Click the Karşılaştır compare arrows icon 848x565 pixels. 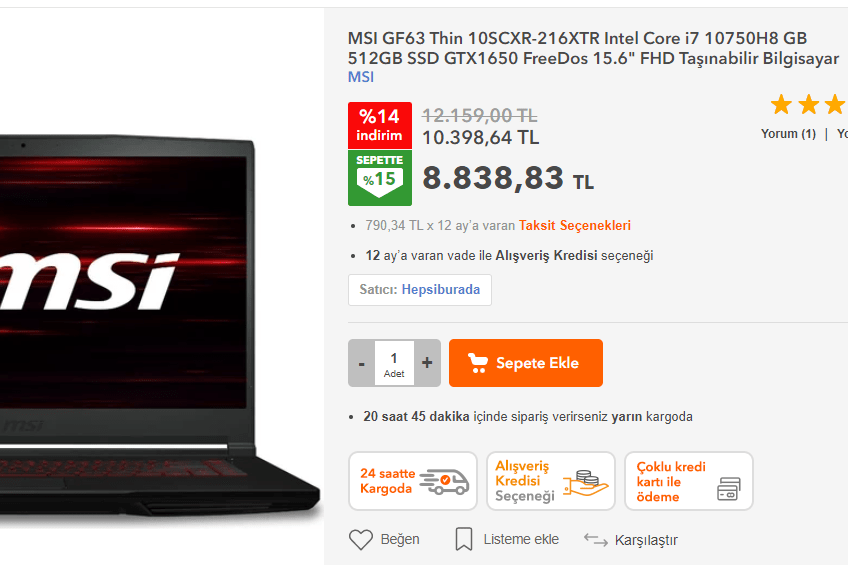pos(596,539)
